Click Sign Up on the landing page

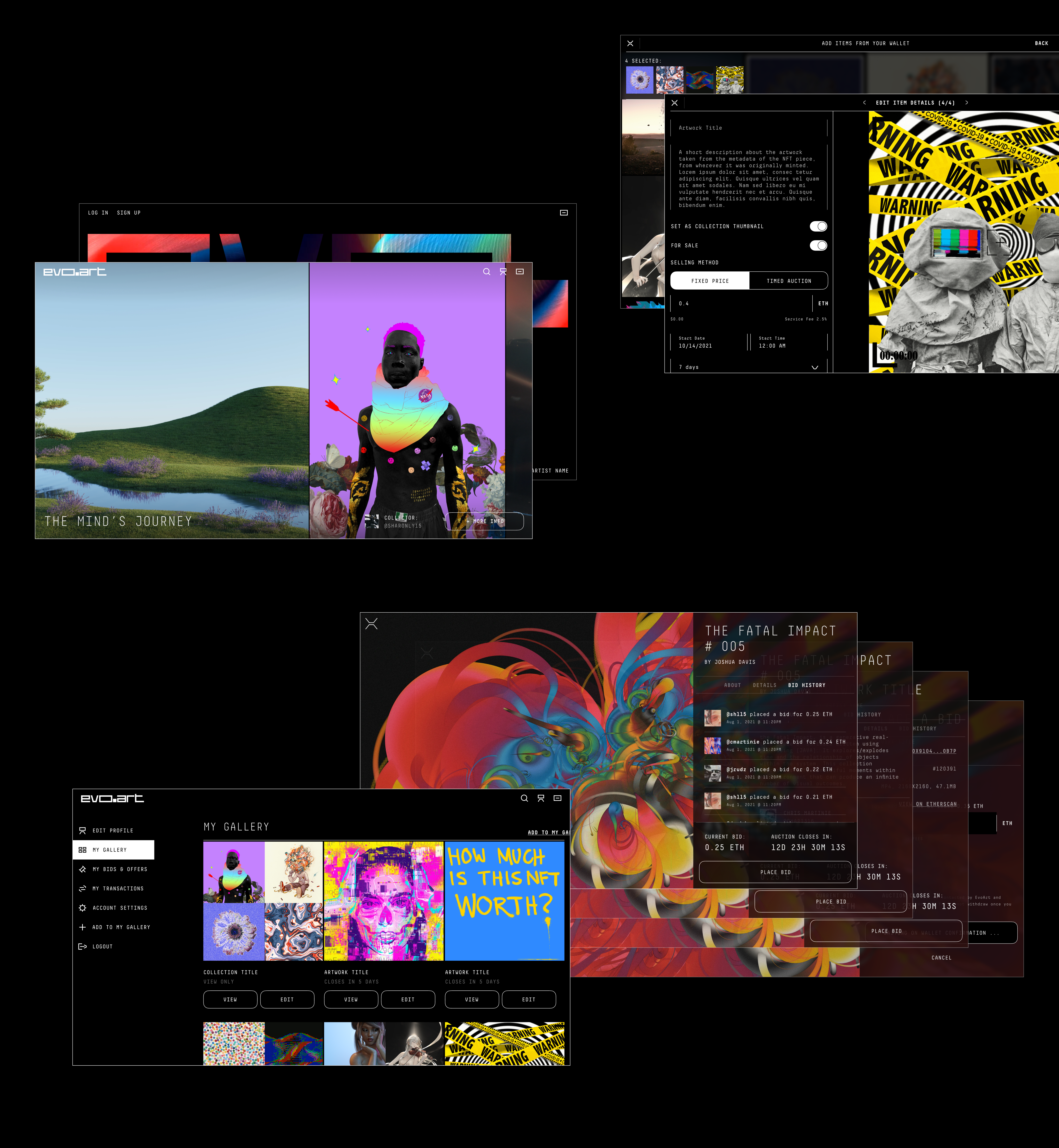pos(129,213)
